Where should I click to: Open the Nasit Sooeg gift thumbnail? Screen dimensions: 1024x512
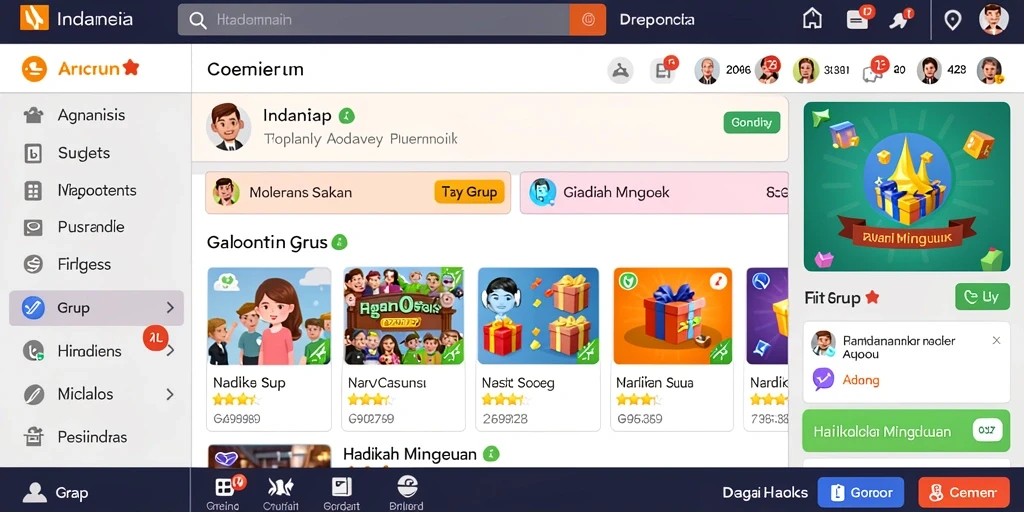[539, 315]
